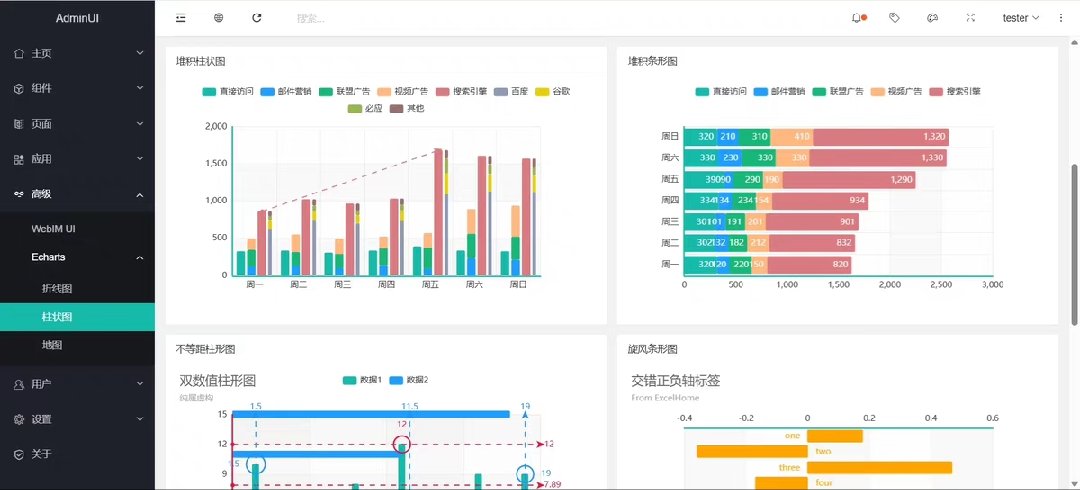
Task: Click the shield icon beside 关于
Action: pyautogui.click(x=19, y=454)
